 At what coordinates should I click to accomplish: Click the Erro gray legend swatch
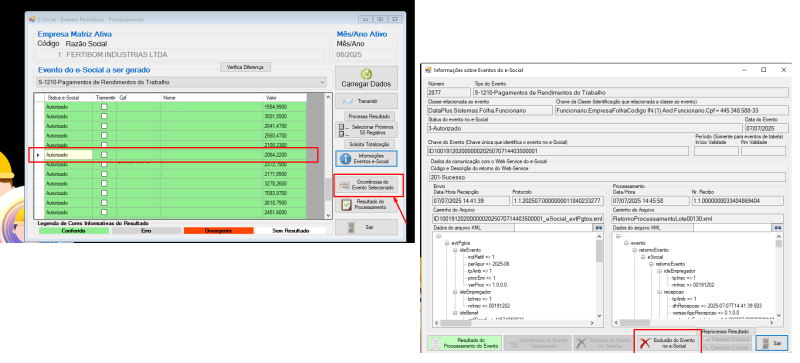[146, 231]
